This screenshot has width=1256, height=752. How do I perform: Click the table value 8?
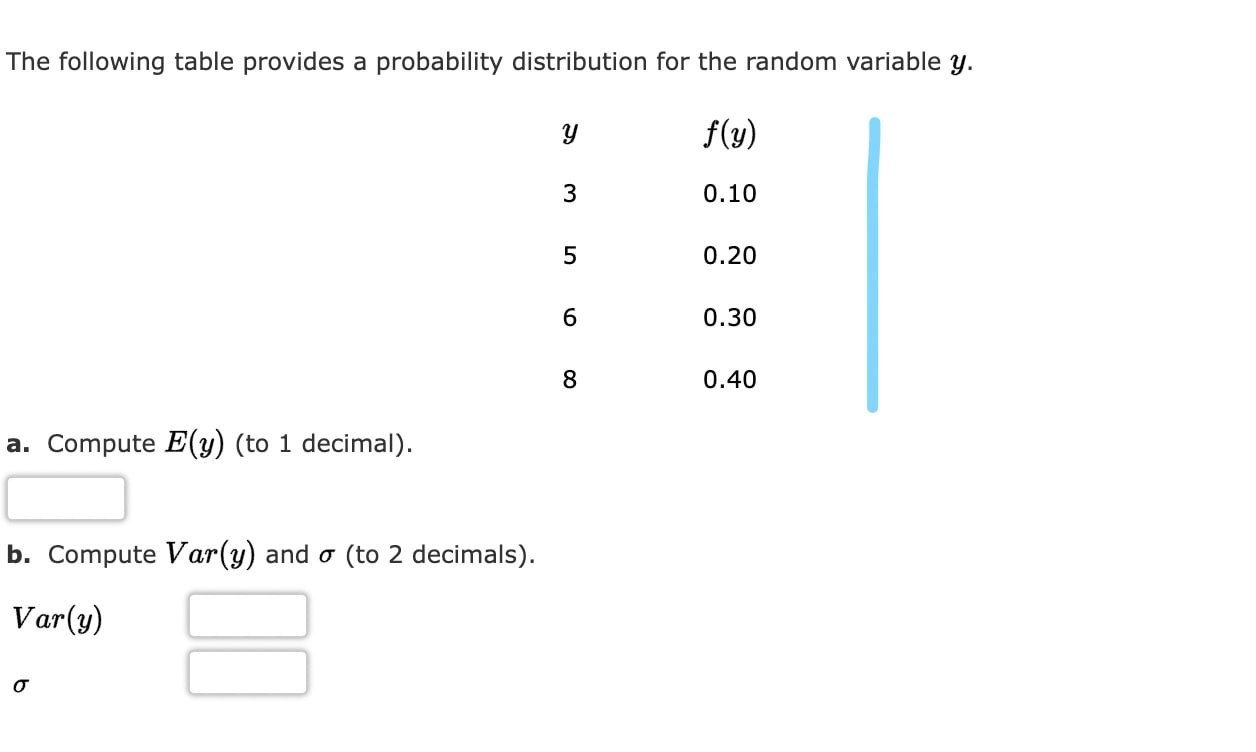pyautogui.click(x=568, y=379)
